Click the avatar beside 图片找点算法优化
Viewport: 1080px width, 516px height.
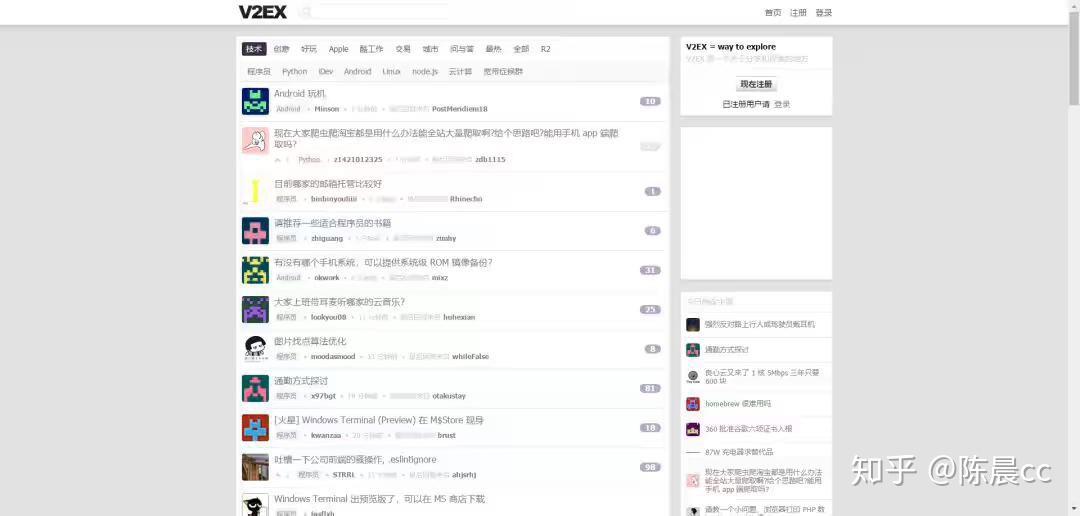click(256, 349)
